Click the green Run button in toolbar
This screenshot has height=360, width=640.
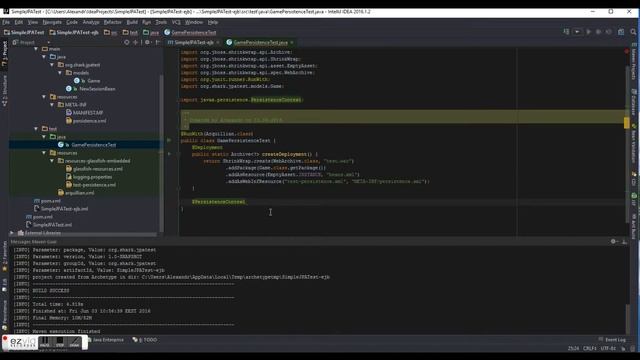(x=589, y=31)
